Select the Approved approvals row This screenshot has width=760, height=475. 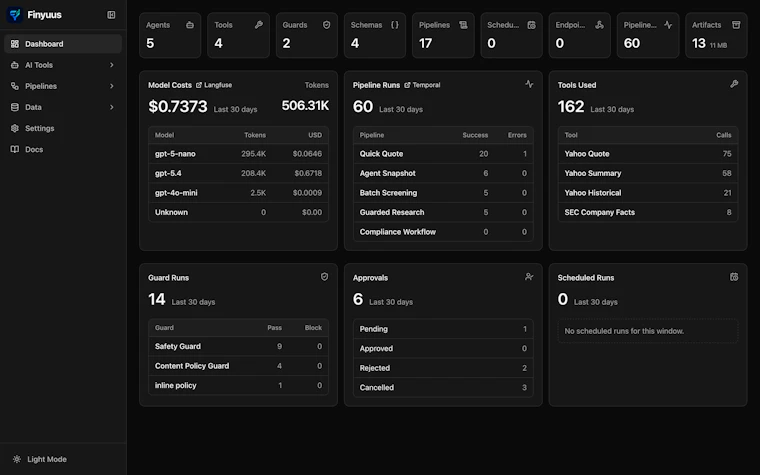point(443,348)
